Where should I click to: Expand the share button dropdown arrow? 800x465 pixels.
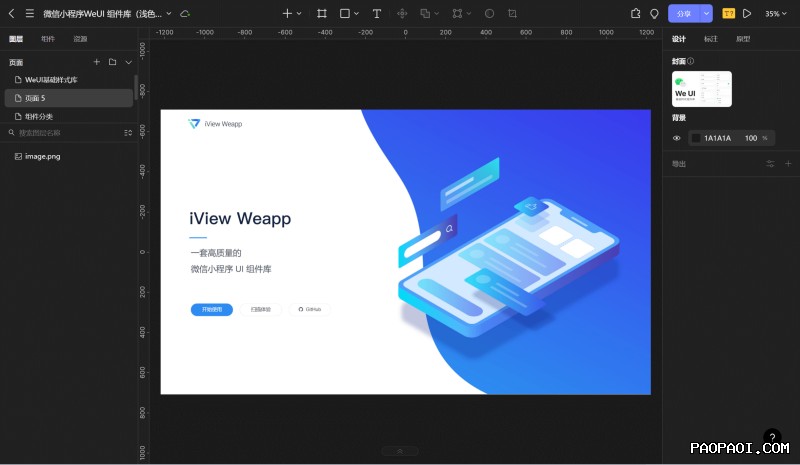click(x=707, y=14)
